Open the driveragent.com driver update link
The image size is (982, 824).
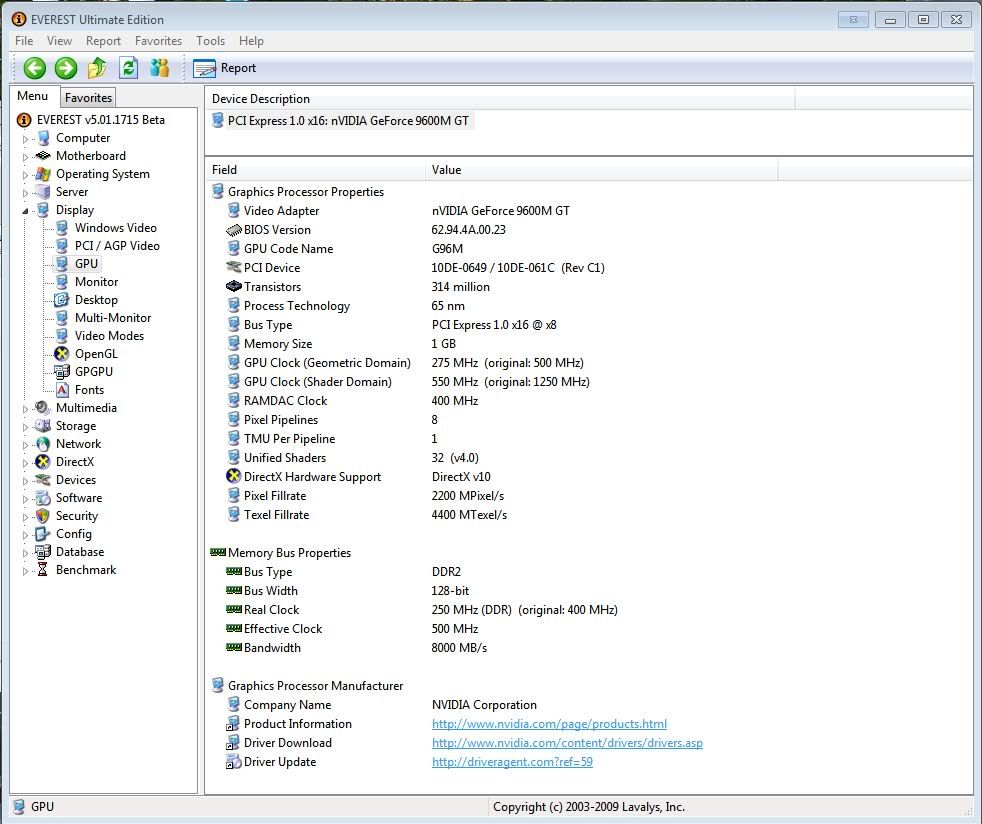512,761
